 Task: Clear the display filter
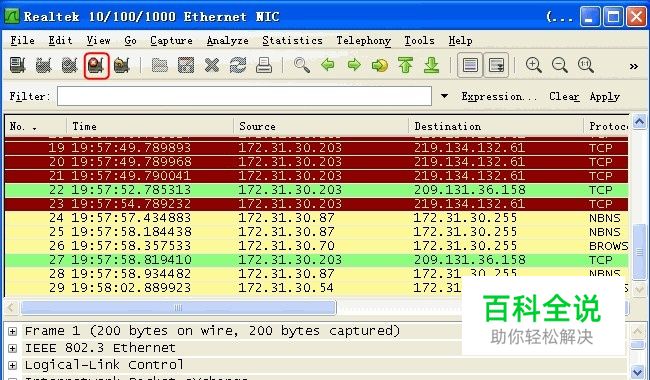(564, 97)
